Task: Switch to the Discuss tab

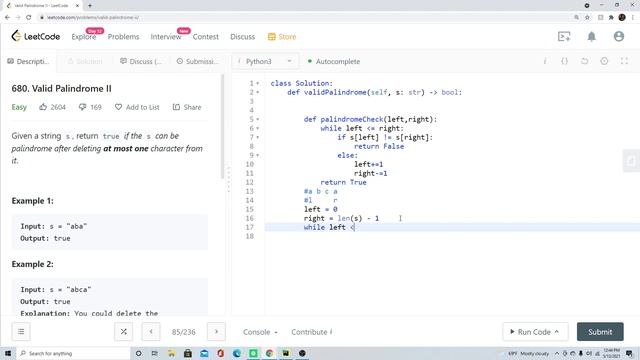Action: click(140, 61)
